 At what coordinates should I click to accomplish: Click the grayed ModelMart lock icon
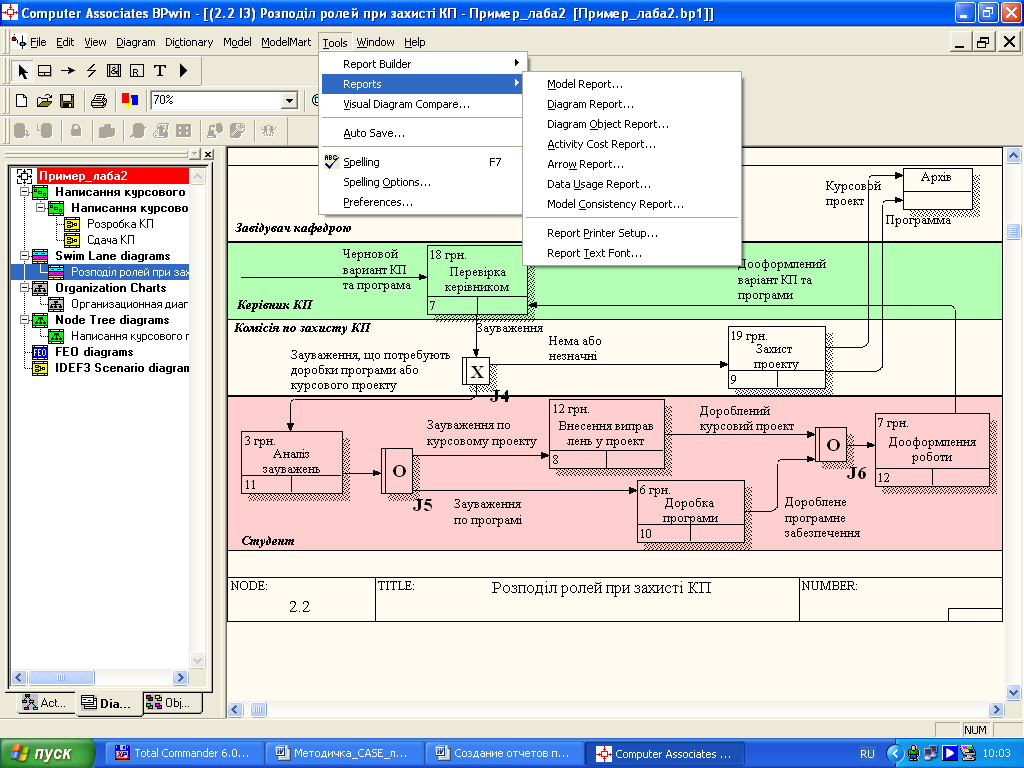pyautogui.click(x=76, y=131)
